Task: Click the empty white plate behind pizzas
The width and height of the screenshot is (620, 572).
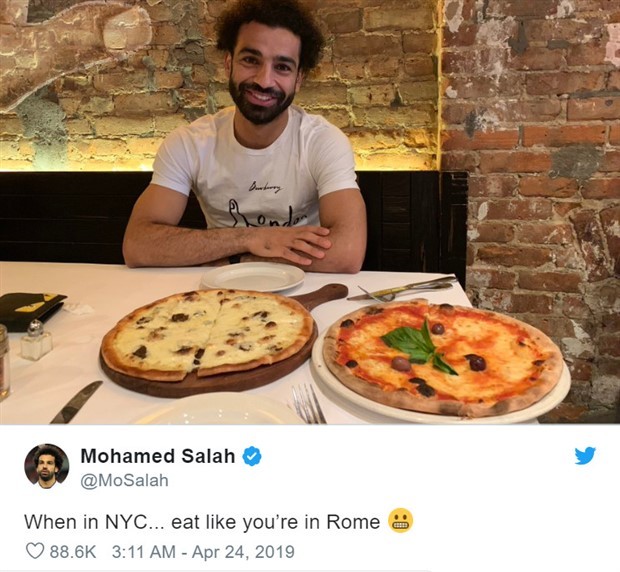Action: click(253, 277)
